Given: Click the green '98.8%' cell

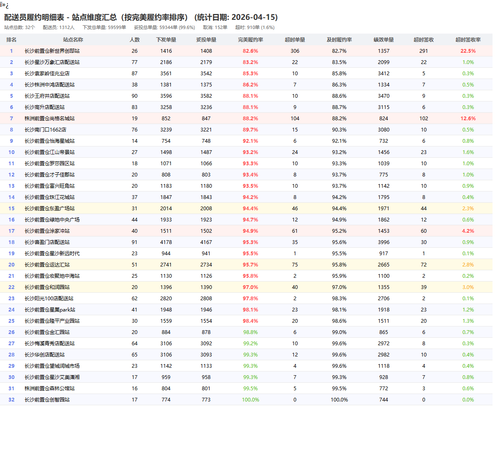Looking at the screenshot, I should click(250, 332).
